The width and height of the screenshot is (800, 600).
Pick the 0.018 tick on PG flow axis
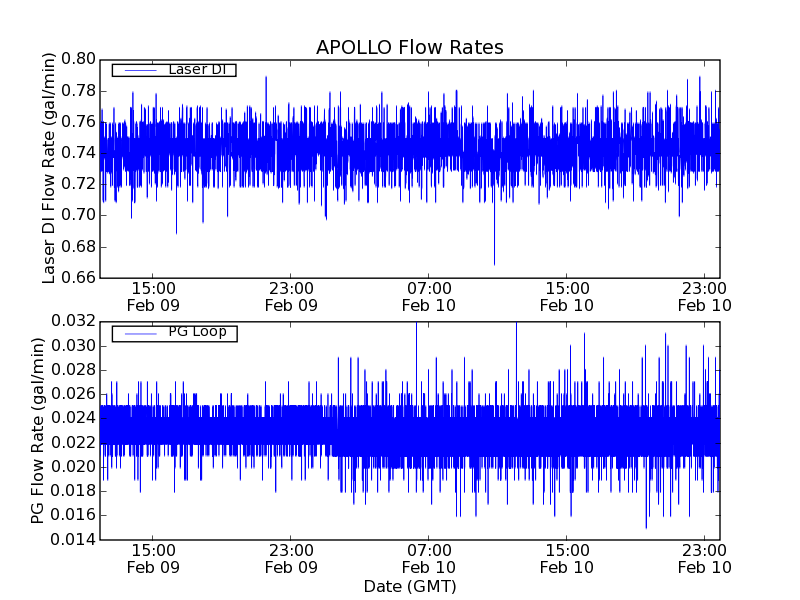[x=73, y=490]
